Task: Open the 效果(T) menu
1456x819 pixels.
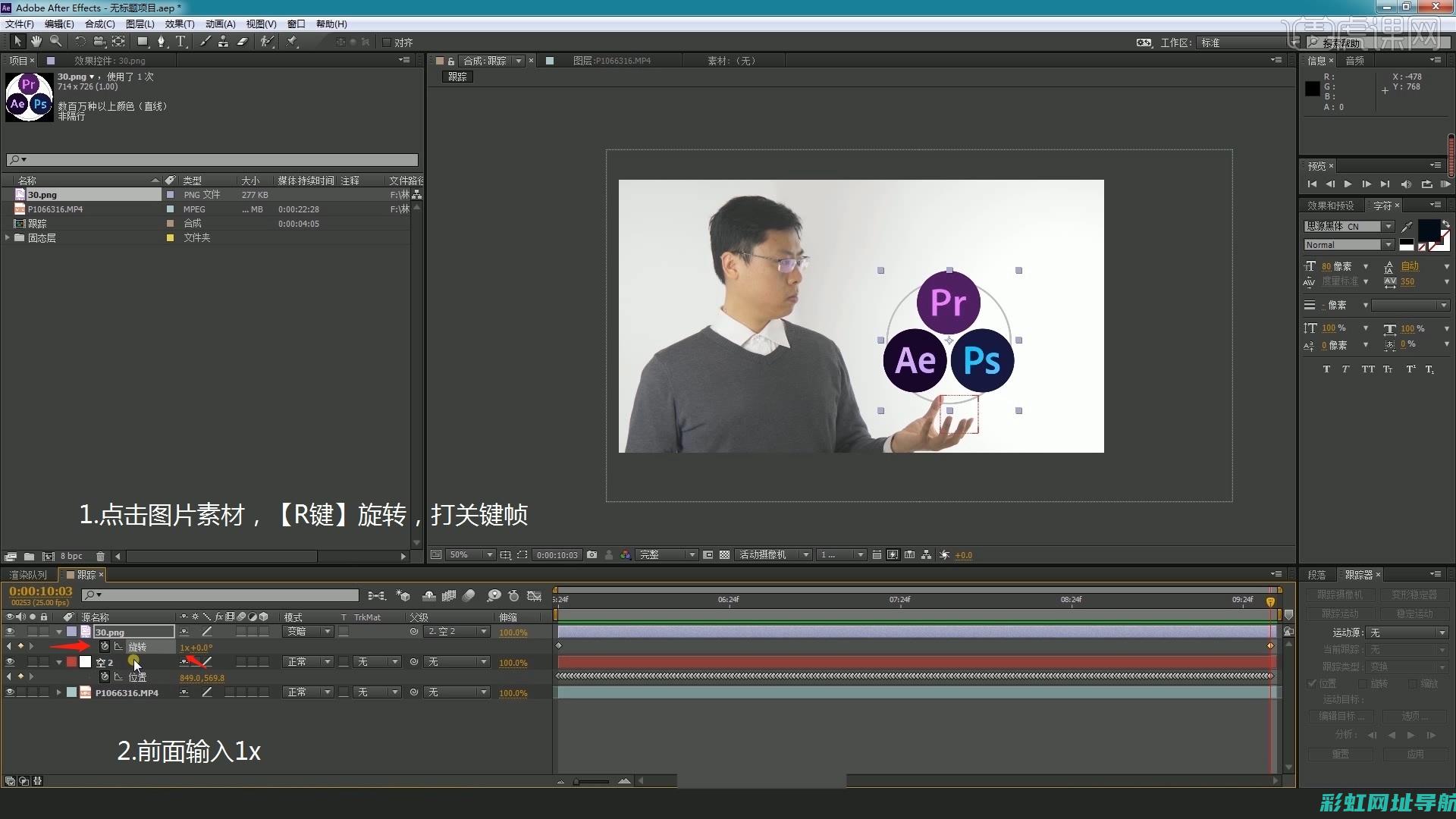Action: click(180, 24)
